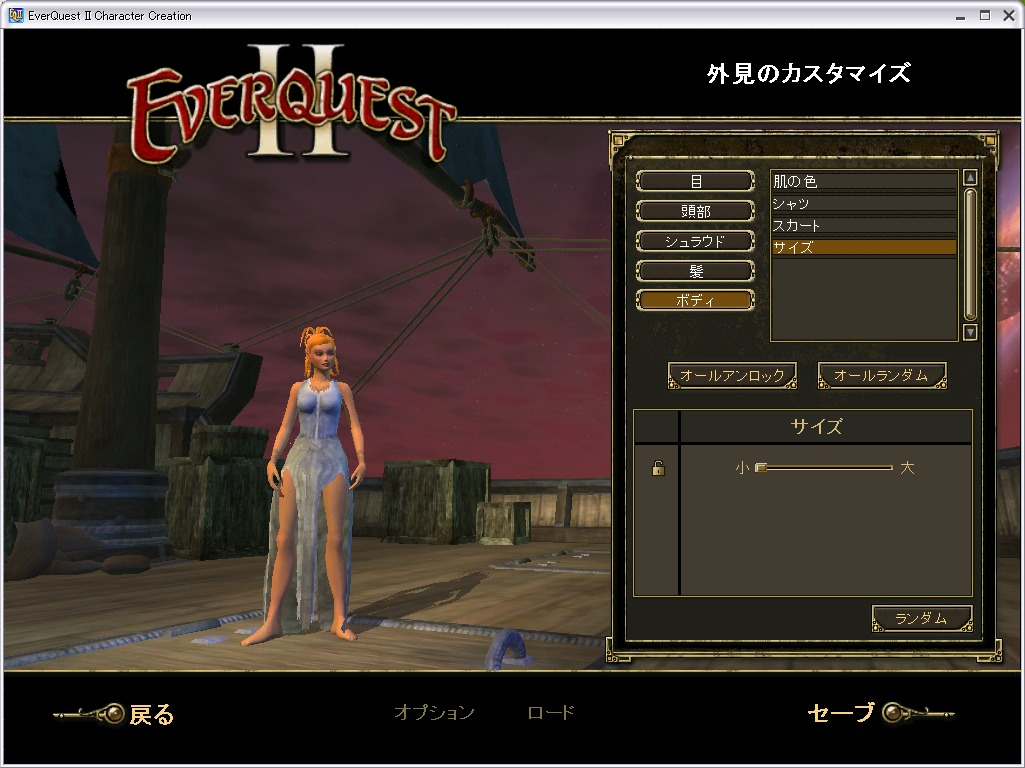Select the 目 (eyes) category button

695,181
